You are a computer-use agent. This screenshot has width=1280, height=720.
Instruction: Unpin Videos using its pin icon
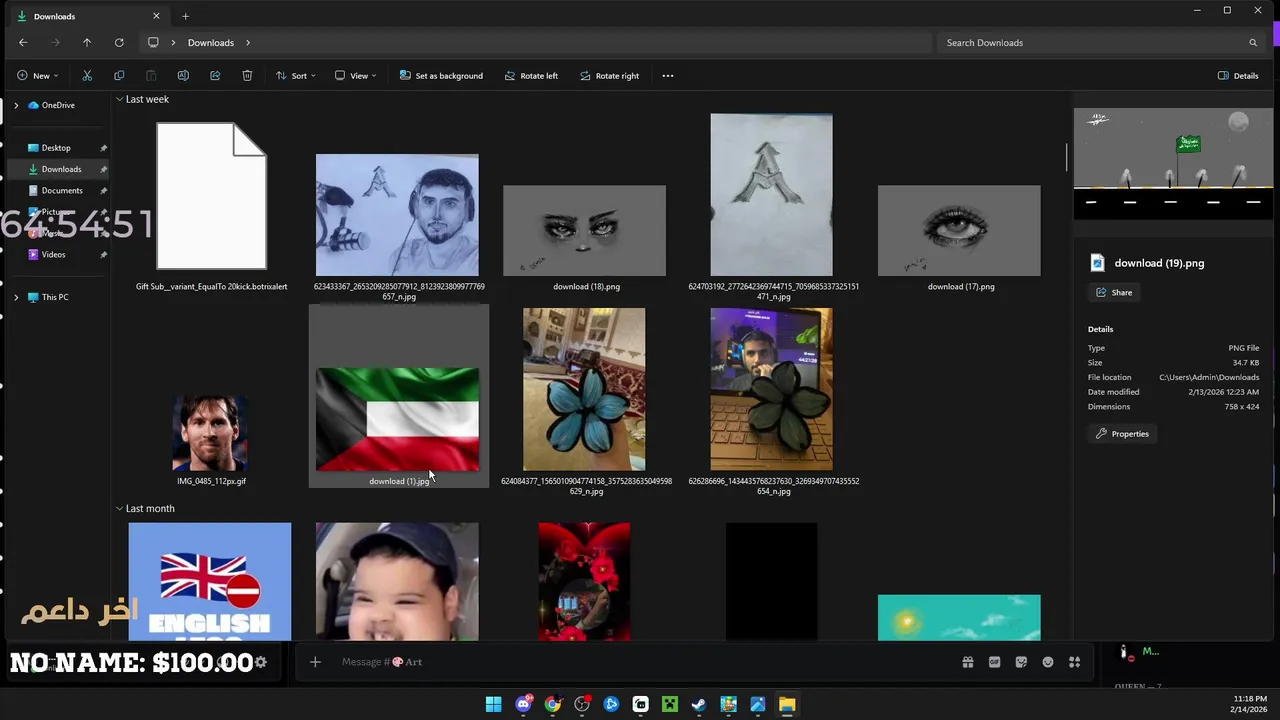pos(104,254)
